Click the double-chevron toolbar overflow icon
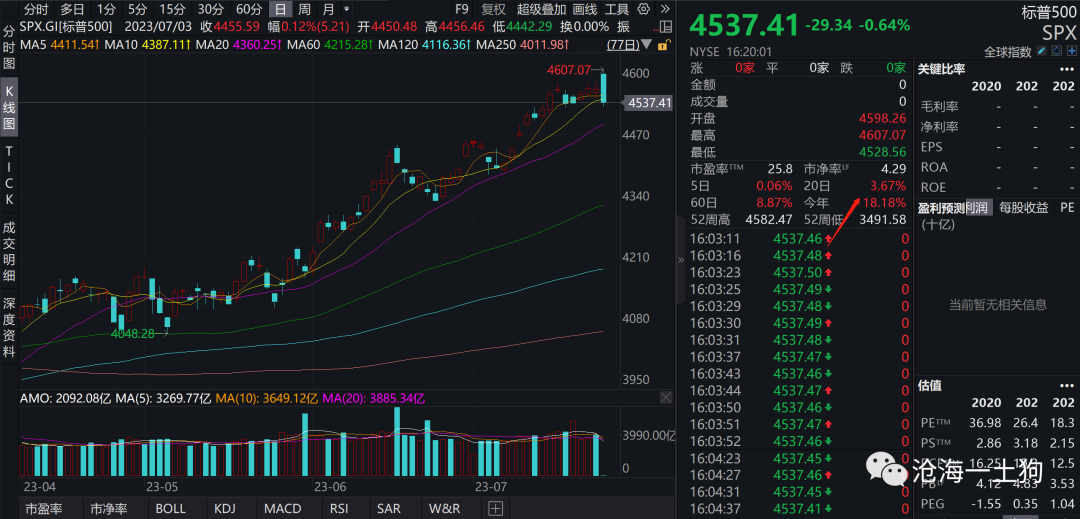Screen dimensions: 1080x519 (663, 10)
